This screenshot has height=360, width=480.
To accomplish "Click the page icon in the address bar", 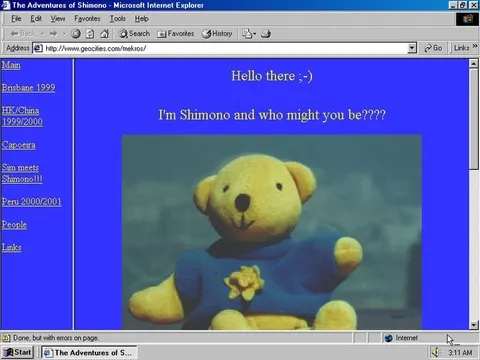I will point(38,48).
